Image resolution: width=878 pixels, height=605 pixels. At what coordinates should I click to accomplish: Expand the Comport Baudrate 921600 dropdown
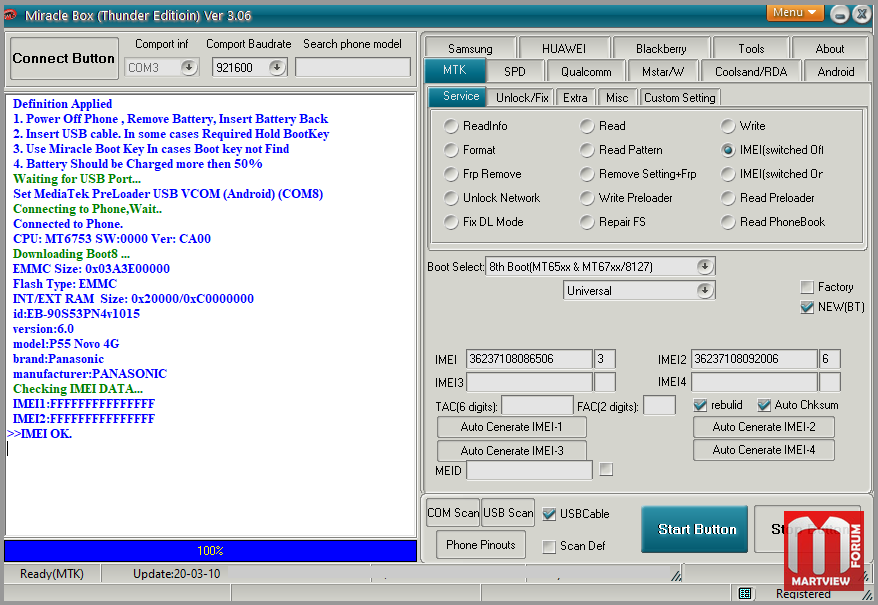click(x=277, y=67)
